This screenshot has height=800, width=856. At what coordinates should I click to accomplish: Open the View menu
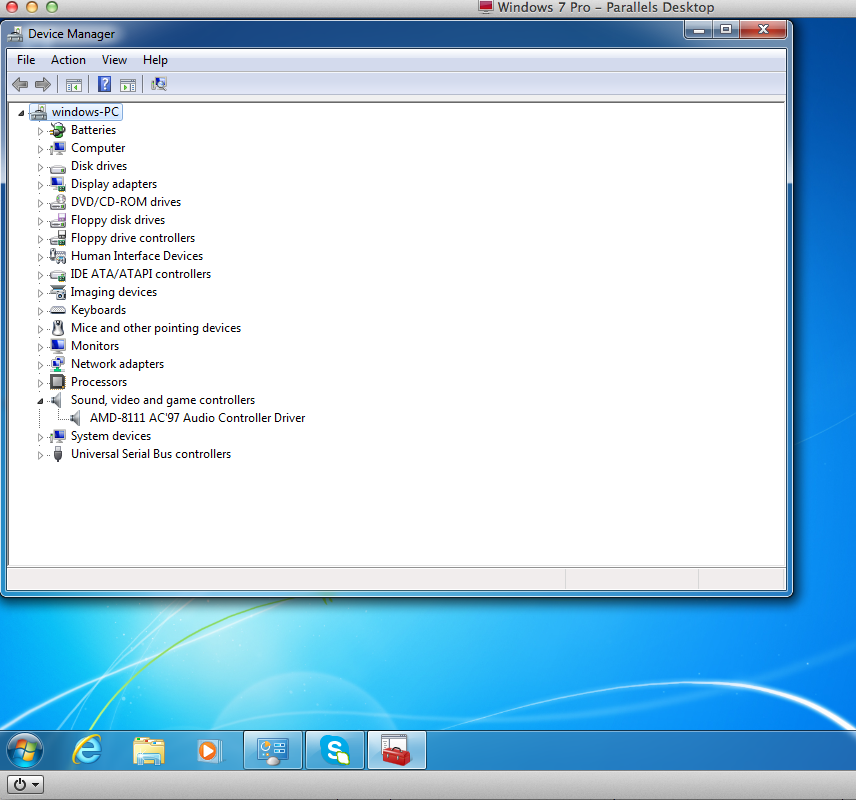(114, 60)
